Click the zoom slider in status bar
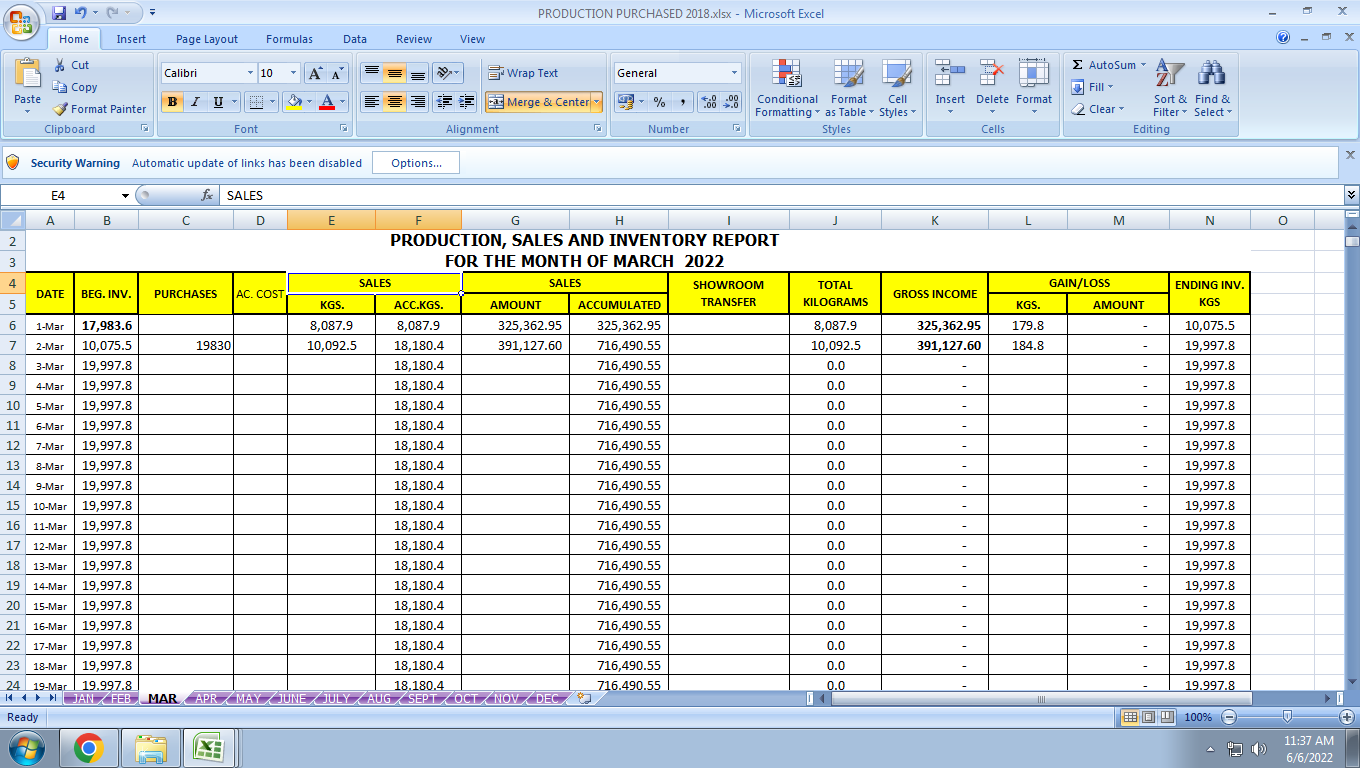The height and width of the screenshot is (768, 1360). point(1287,717)
